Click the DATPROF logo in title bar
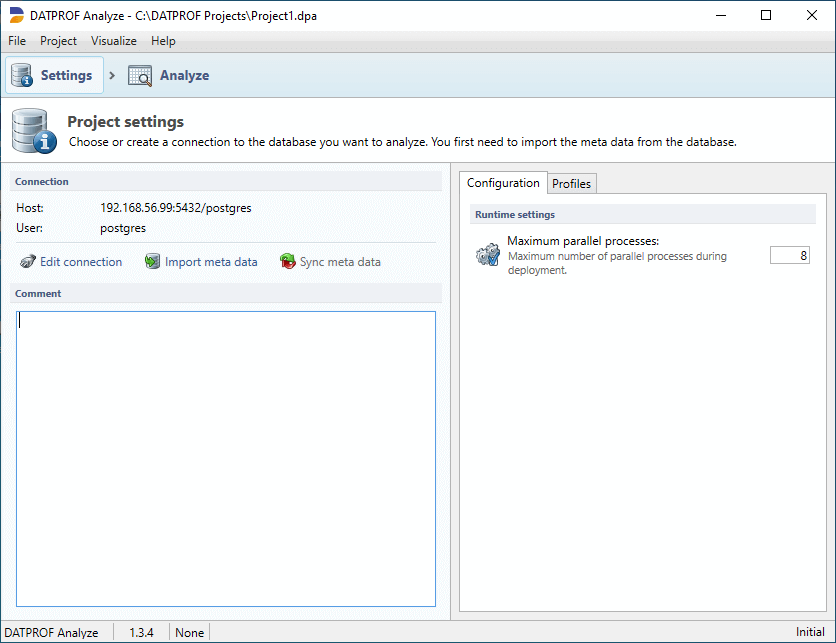The height and width of the screenshot is (643, 836). (x=16, y=15)
